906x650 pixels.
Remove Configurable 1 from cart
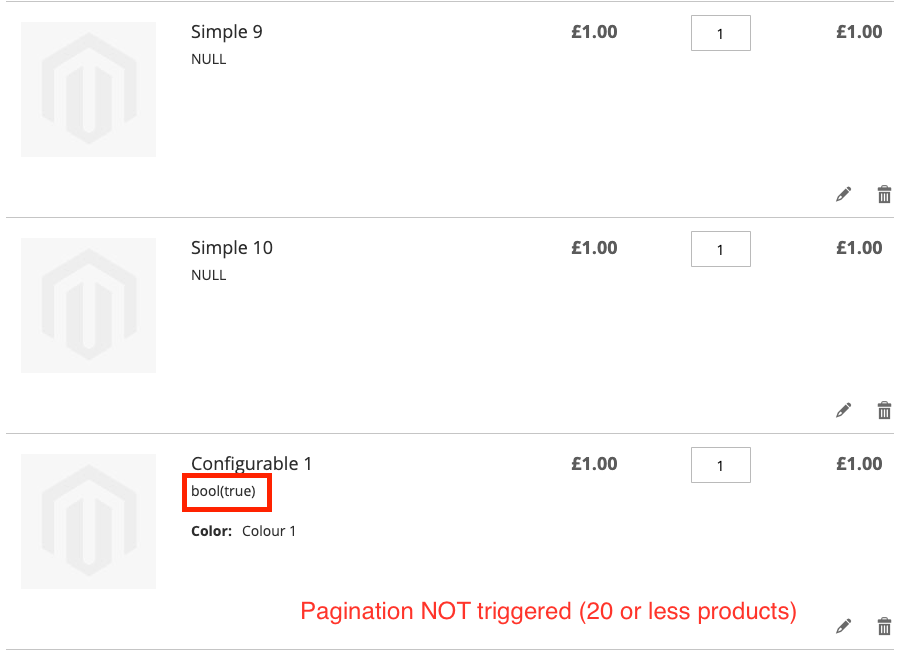(x=884, y=626)
